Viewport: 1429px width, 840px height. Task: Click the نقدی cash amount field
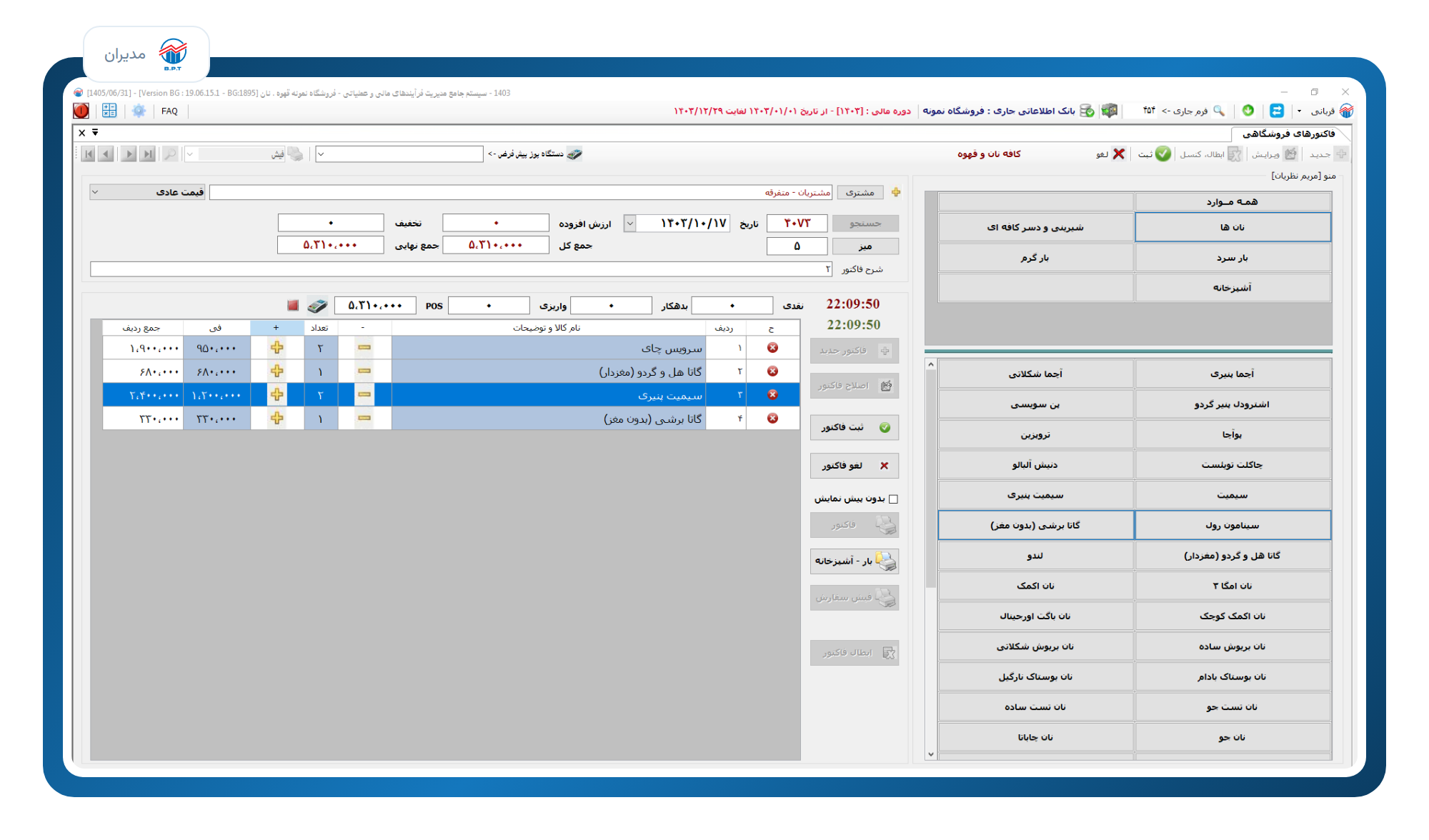[732, 306]
